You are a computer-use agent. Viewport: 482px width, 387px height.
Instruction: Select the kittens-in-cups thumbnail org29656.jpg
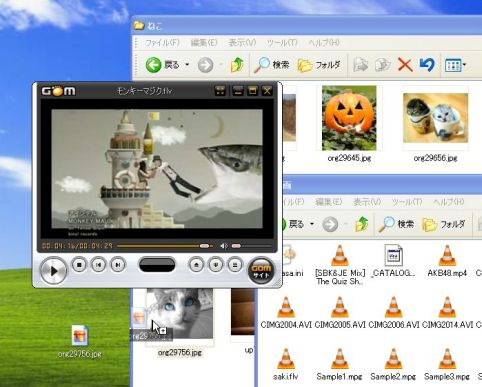click(x=435, y=118)
